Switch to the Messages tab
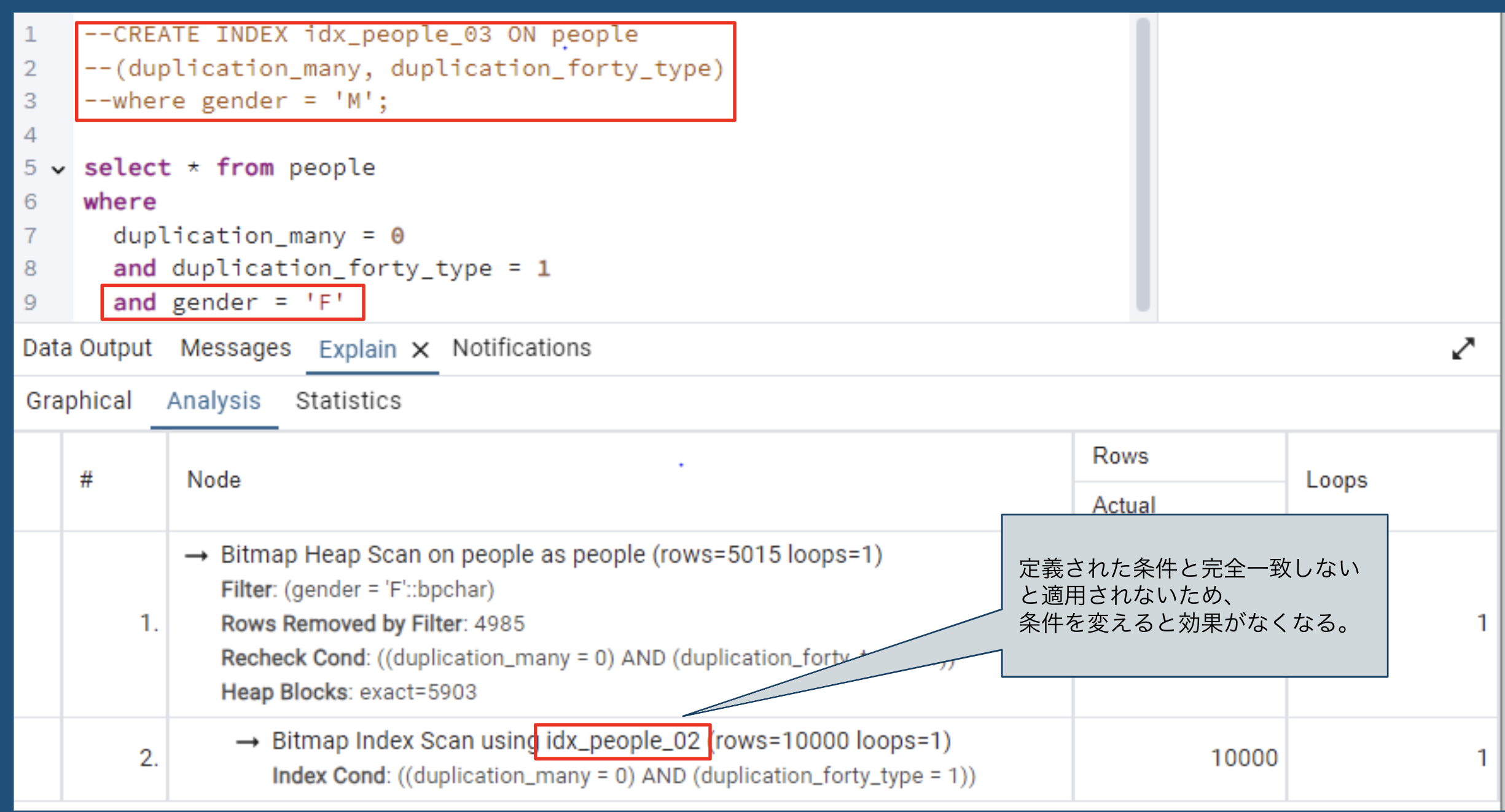This screenshot has height=812, width=1505. coord(235,348)
